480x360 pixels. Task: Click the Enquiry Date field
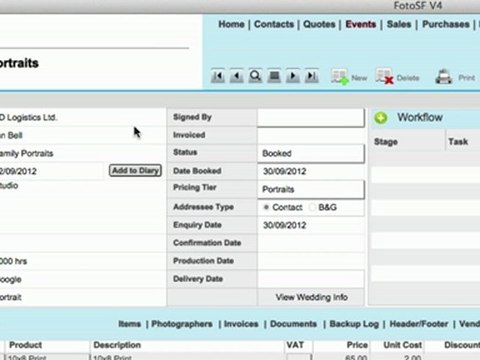[311, 225]
